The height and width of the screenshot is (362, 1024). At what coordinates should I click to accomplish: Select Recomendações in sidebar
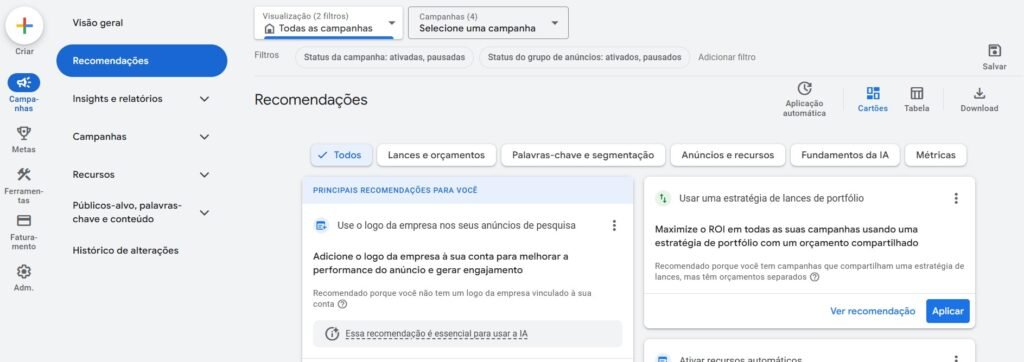(x=142, y=61)
